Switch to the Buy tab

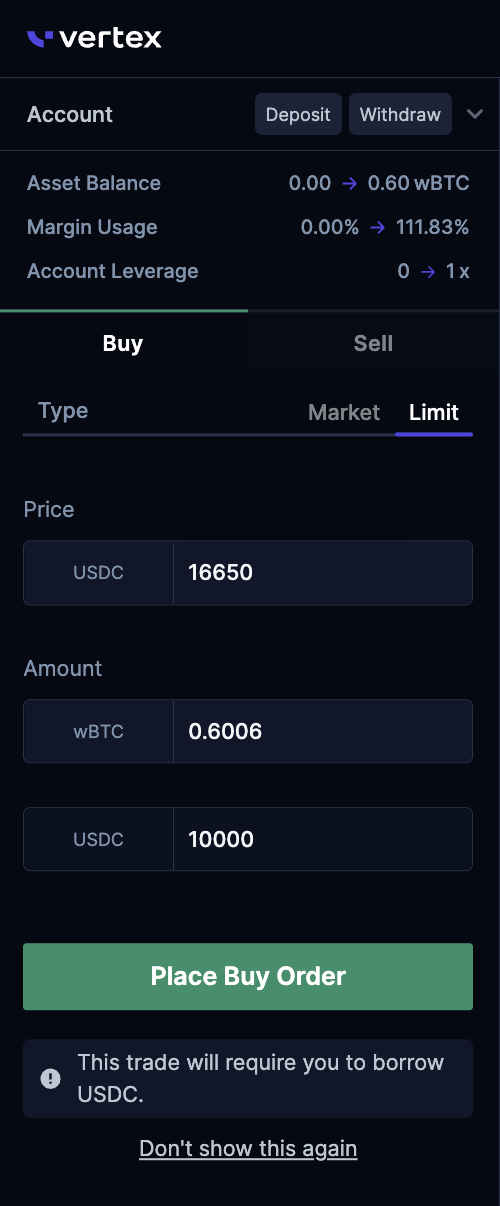coord(123,343)
